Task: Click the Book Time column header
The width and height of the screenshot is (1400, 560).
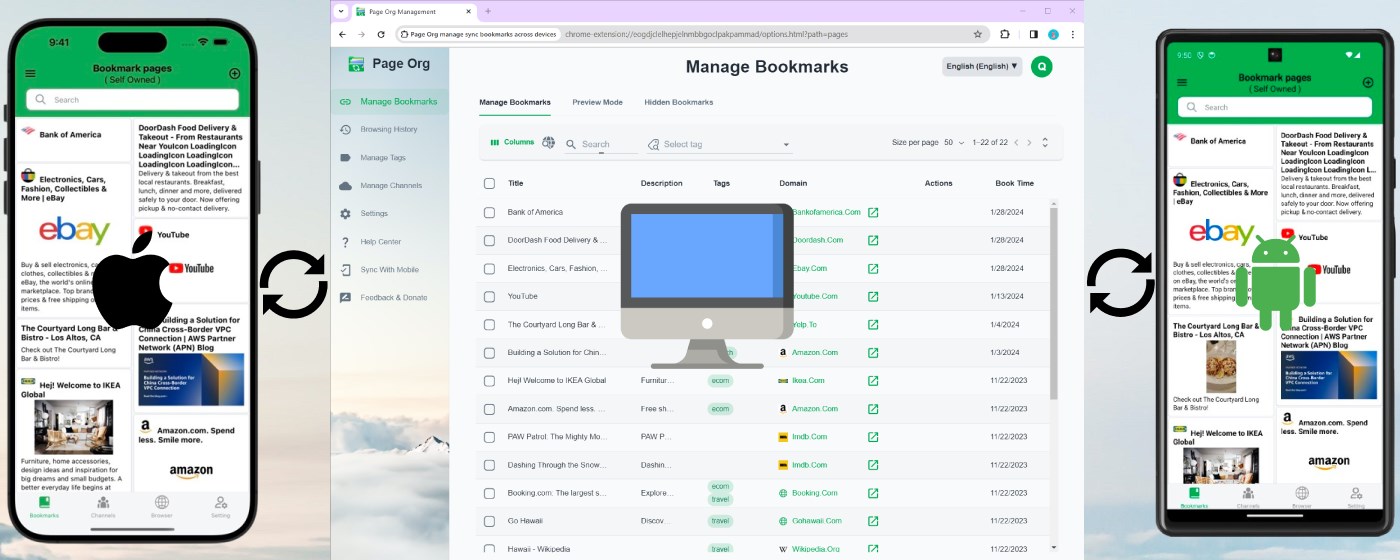Action: pyautogui.click(x=1014, y=183)
